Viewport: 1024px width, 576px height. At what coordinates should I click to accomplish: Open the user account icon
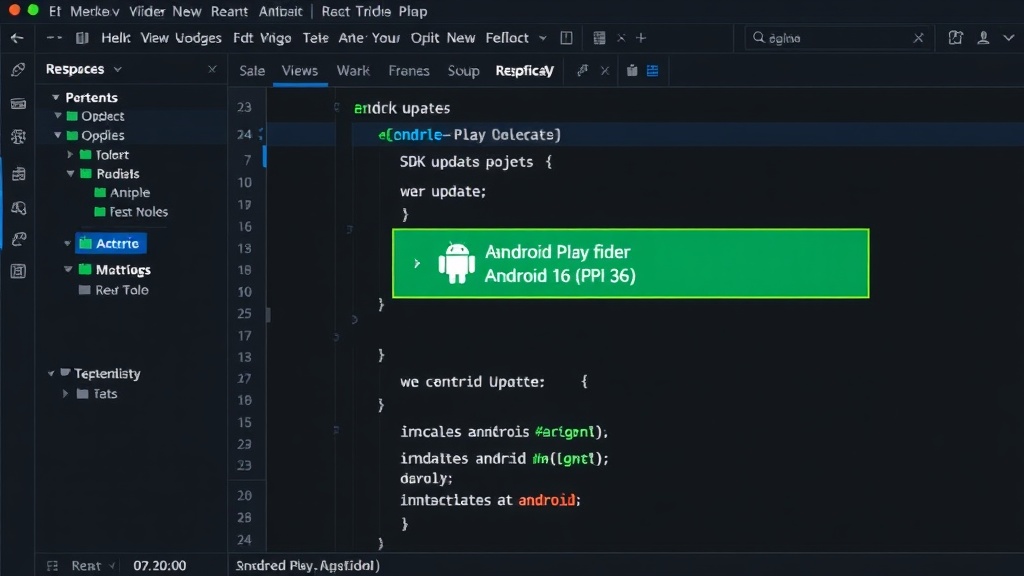[x=983, y=38]
